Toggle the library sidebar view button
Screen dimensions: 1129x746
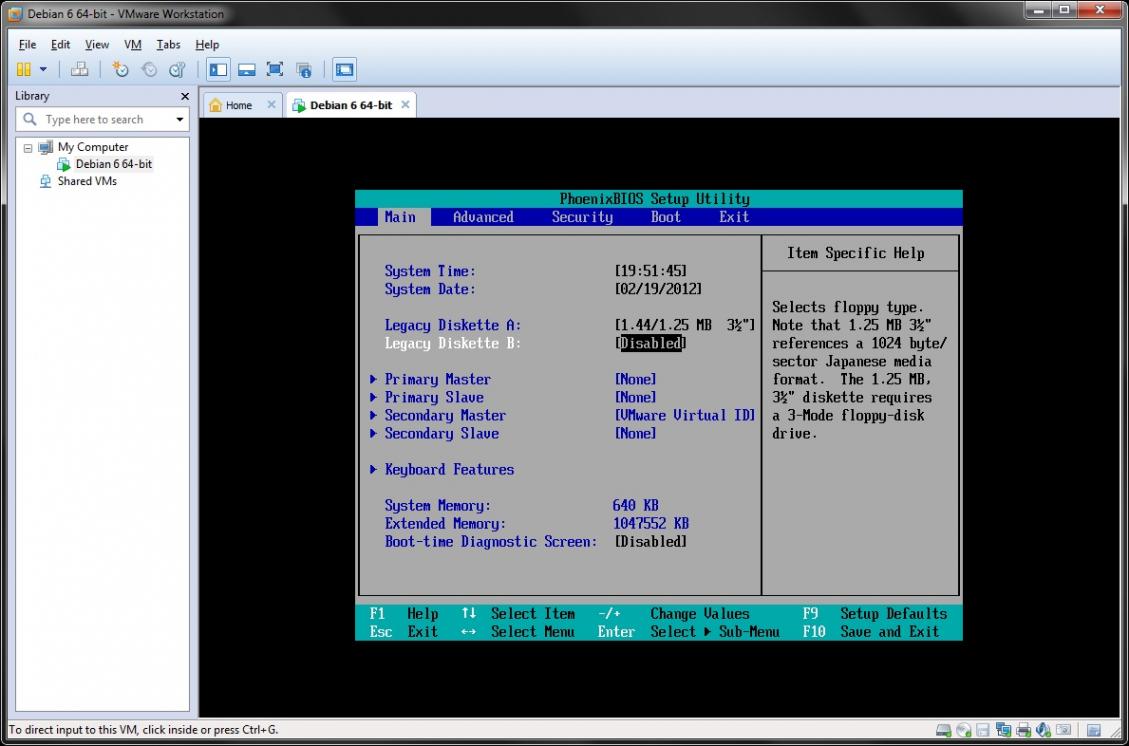218,69
